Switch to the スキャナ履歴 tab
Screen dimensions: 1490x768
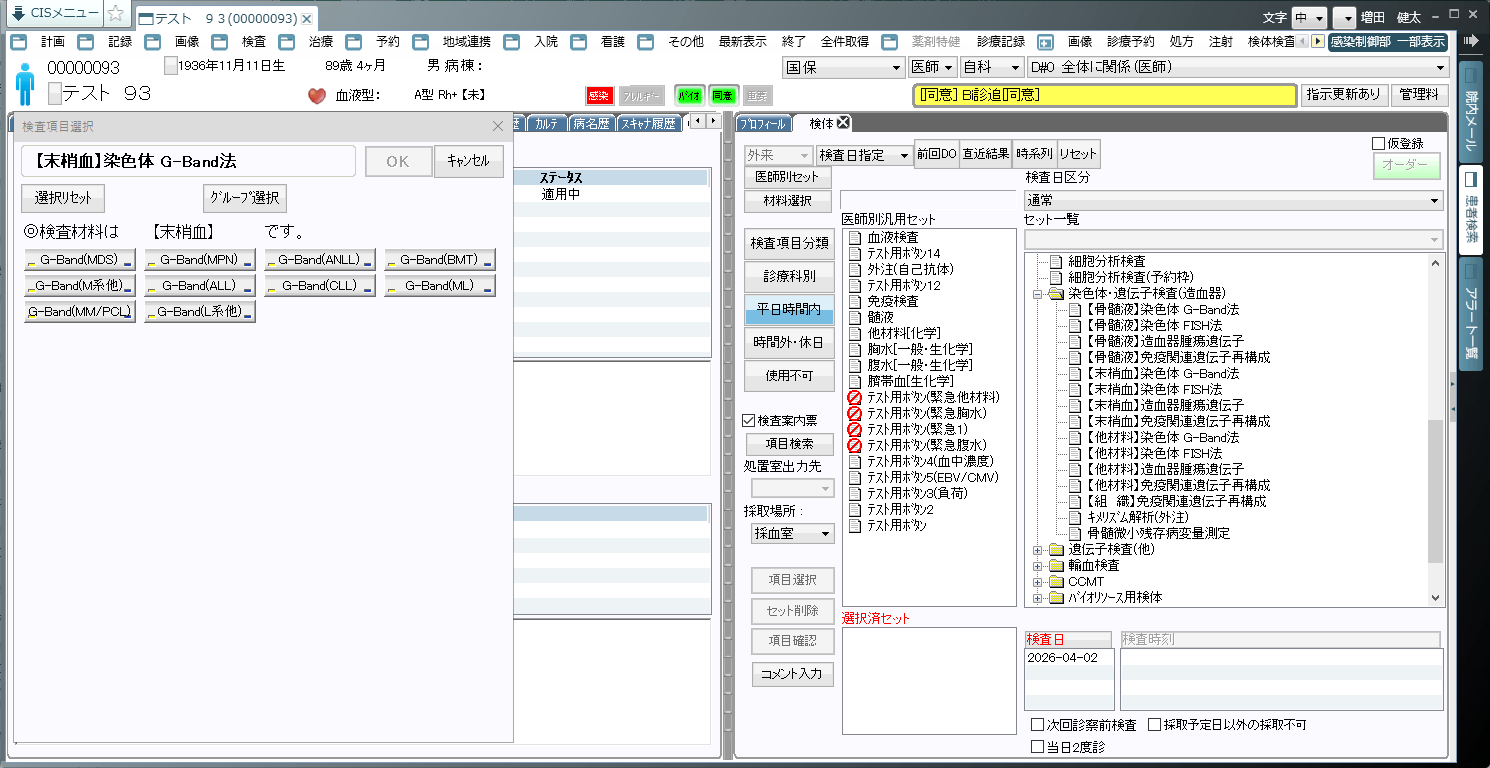click(x=649, y=124)
